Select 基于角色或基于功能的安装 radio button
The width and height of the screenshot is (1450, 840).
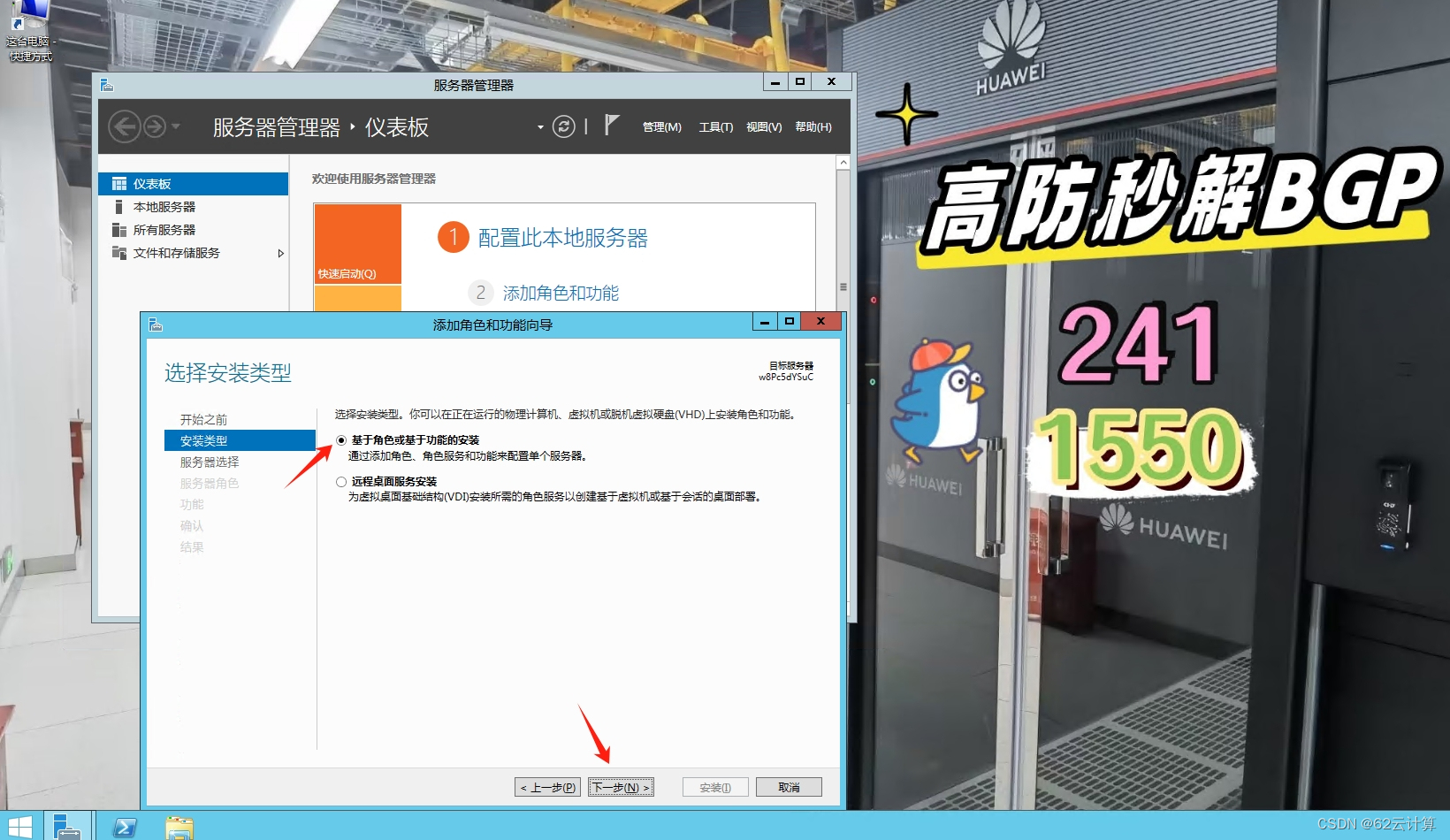[x=341, y=440]
